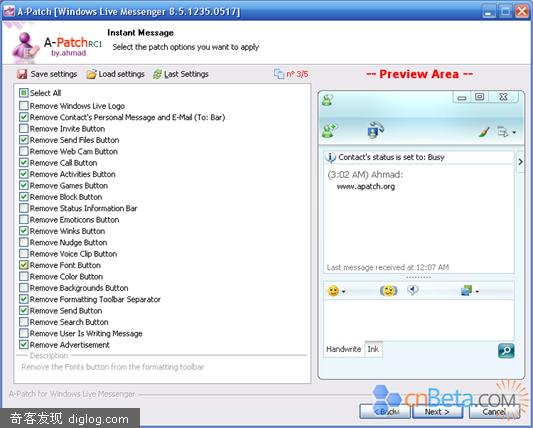The width and height of the screenshot is (533, 428).
Task: Click the contact avatar icon in the preview header
Action: click(x=328, y=100)
